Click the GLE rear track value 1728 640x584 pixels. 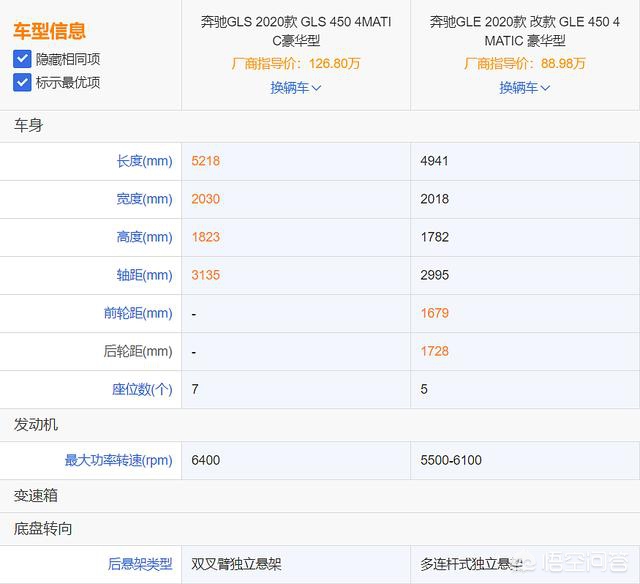pos(435,351)
